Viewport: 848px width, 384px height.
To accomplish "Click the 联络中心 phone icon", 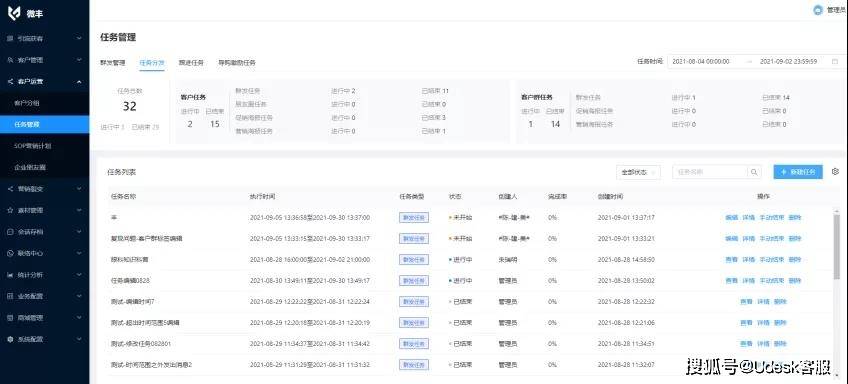I will pyautogui.click(x=10, y=253).
